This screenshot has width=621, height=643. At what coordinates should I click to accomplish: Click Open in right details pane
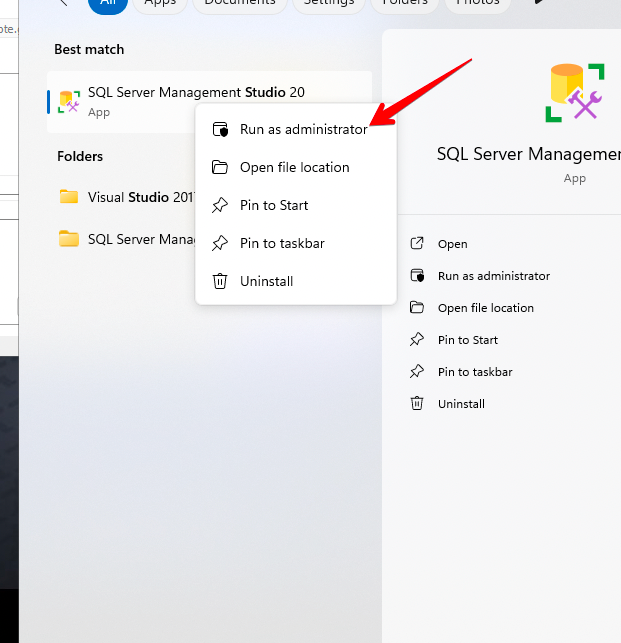[x=452, y=244]
